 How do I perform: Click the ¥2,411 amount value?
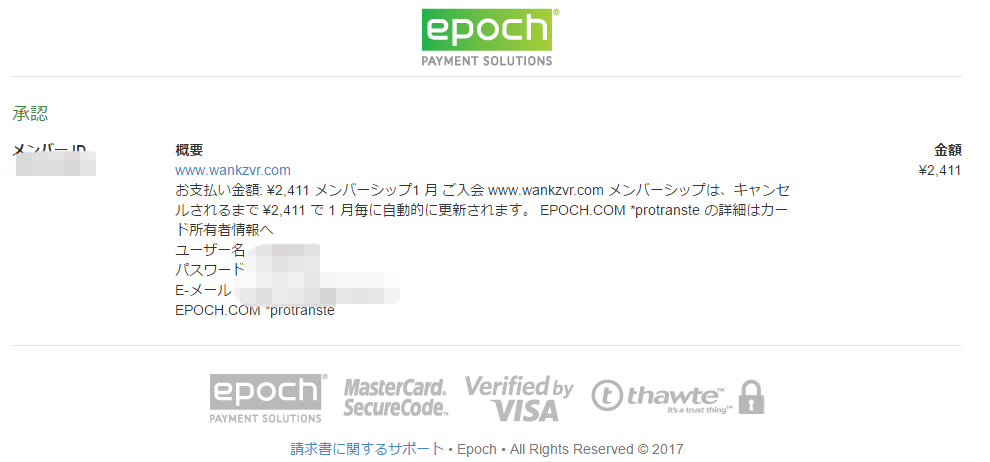[939, 170]
